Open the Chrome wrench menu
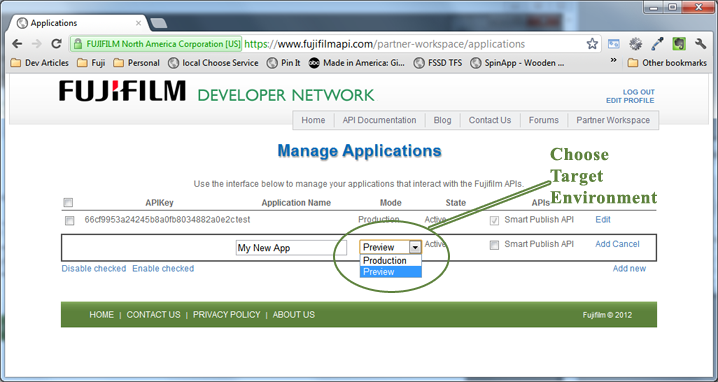Viewport: 718px width, 382px height. (x=701, y=44)
